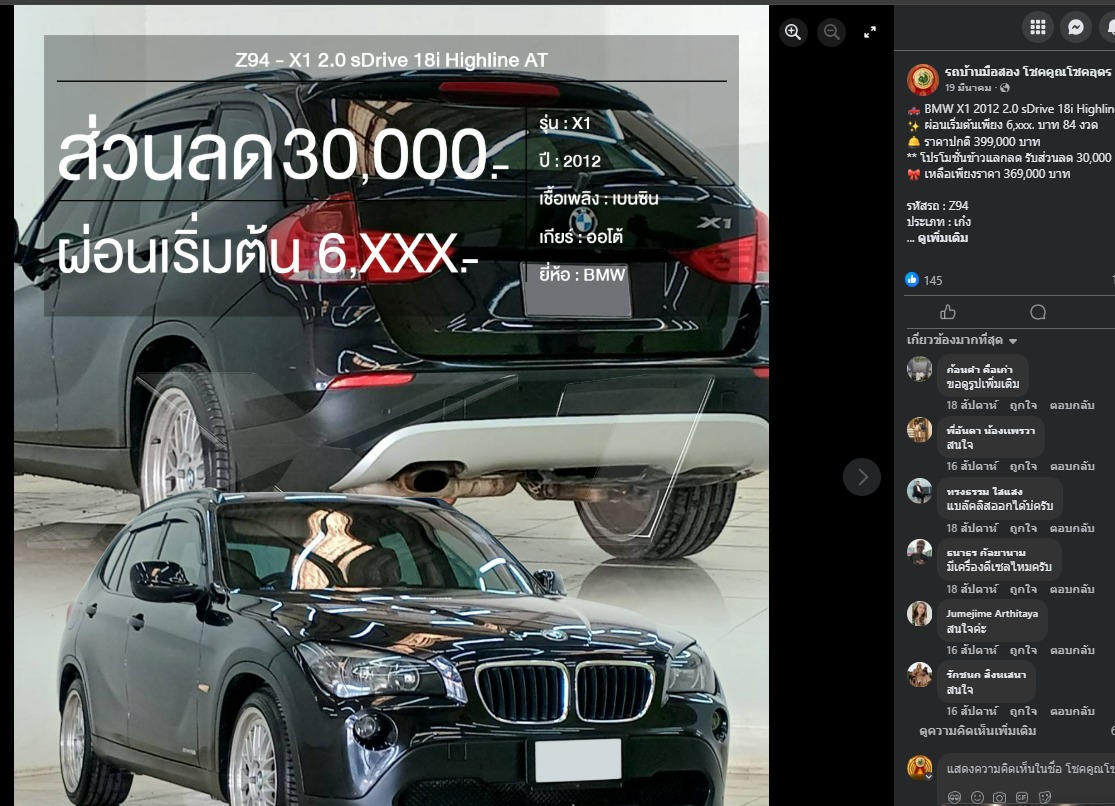Screen dimensions: 1115x806
Task: Open ธนาธร กัลยานาม commenter avatar
Action: coord(919,552)
